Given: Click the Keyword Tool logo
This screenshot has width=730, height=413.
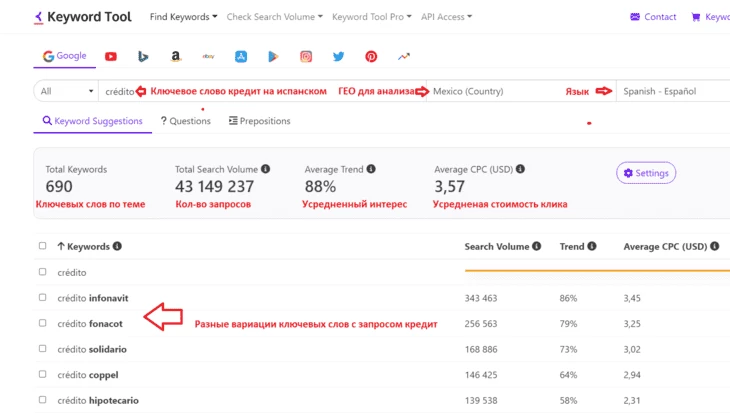Looking at the screenshot, I should [83, 17].
